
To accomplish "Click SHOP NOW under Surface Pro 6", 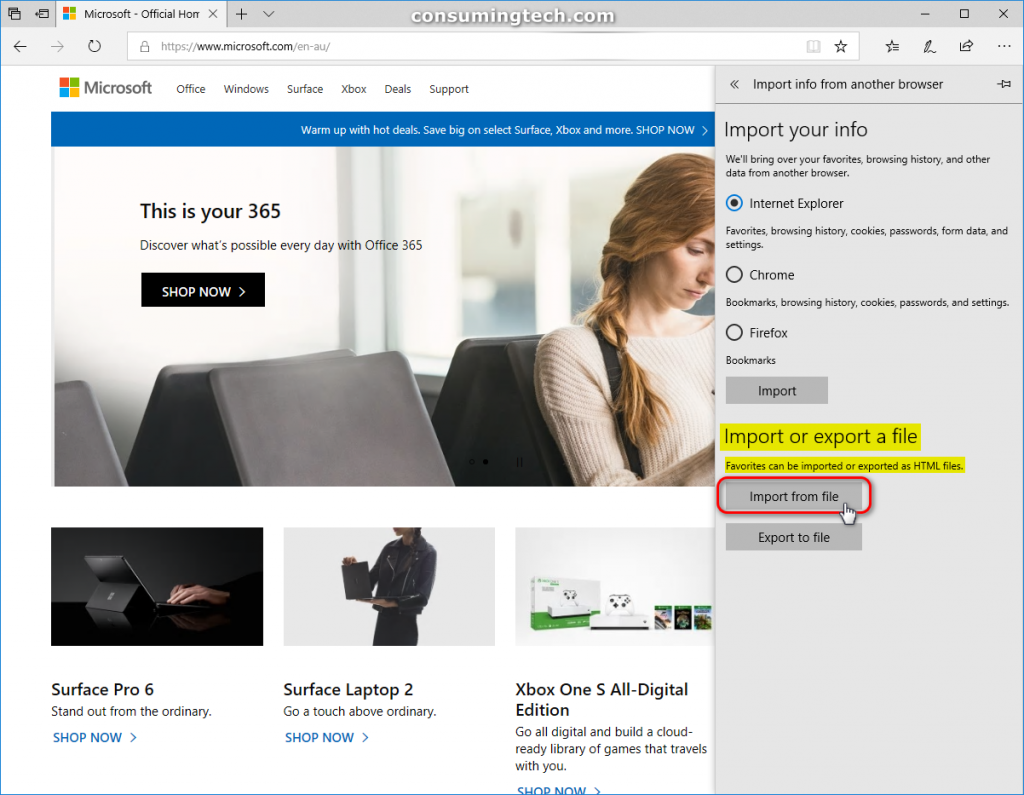I will tap(95, 738).
